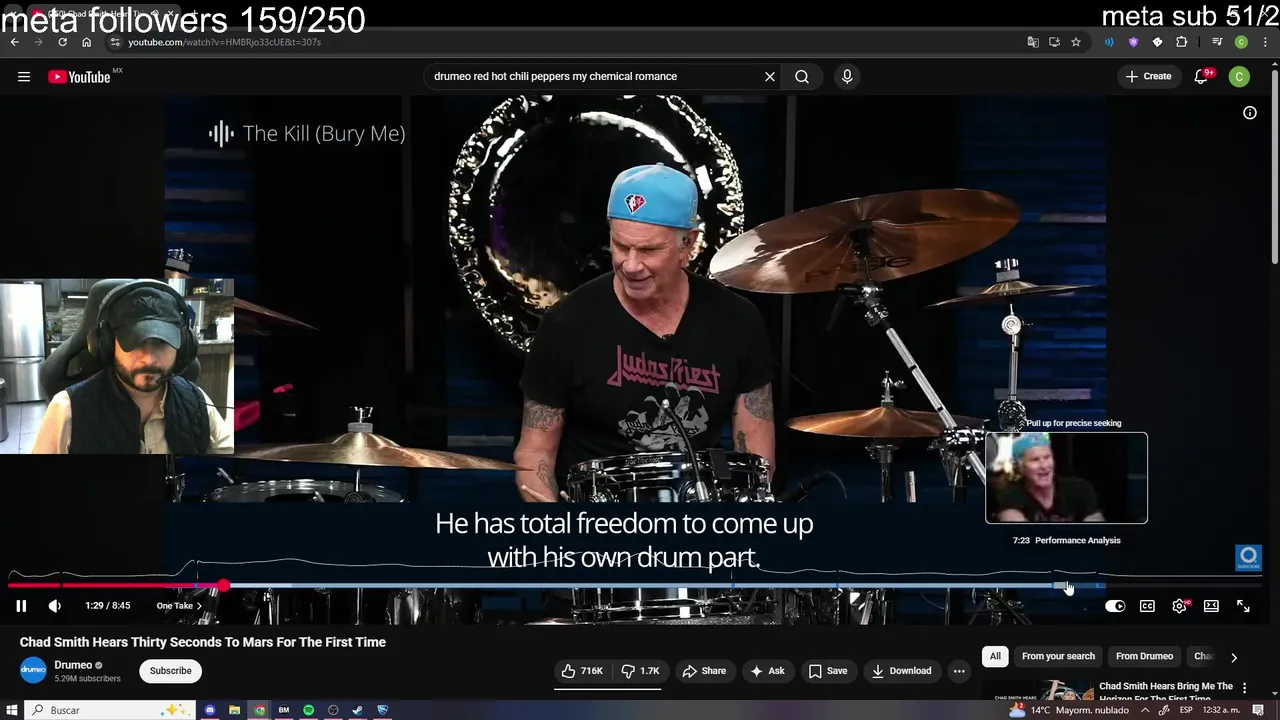Share this video

(x=704, y=671)
